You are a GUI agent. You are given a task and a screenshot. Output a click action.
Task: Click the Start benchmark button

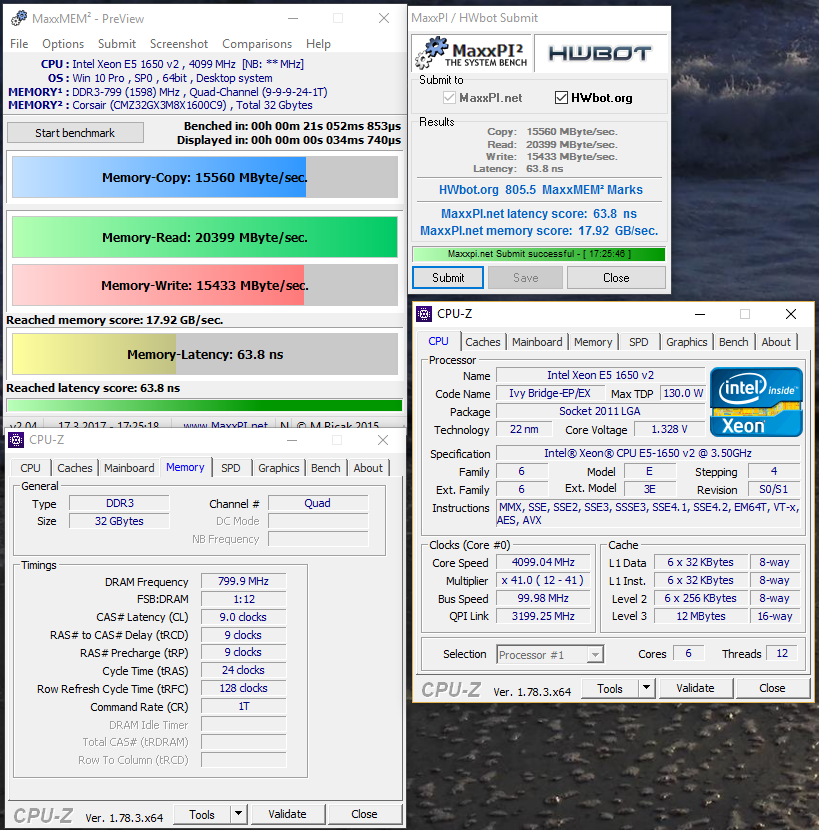(75, 133)
